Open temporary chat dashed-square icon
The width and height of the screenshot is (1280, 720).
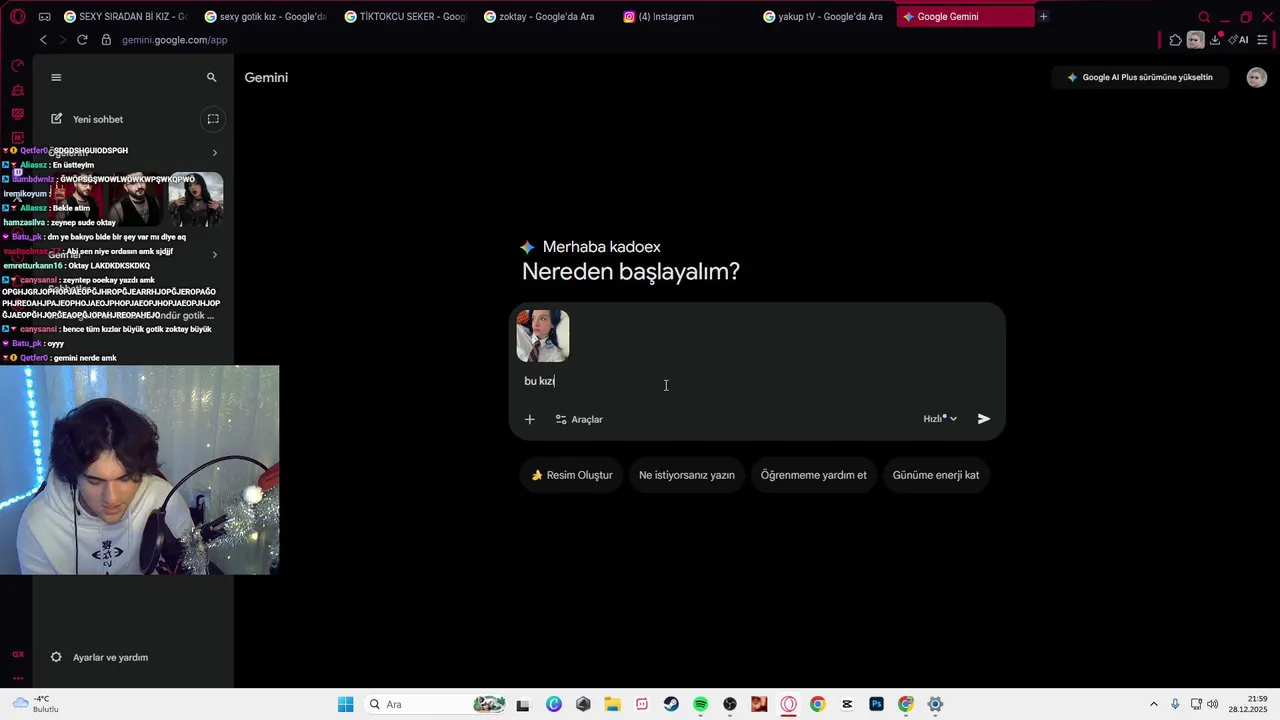pyautogui.click(x=213, y=119)
